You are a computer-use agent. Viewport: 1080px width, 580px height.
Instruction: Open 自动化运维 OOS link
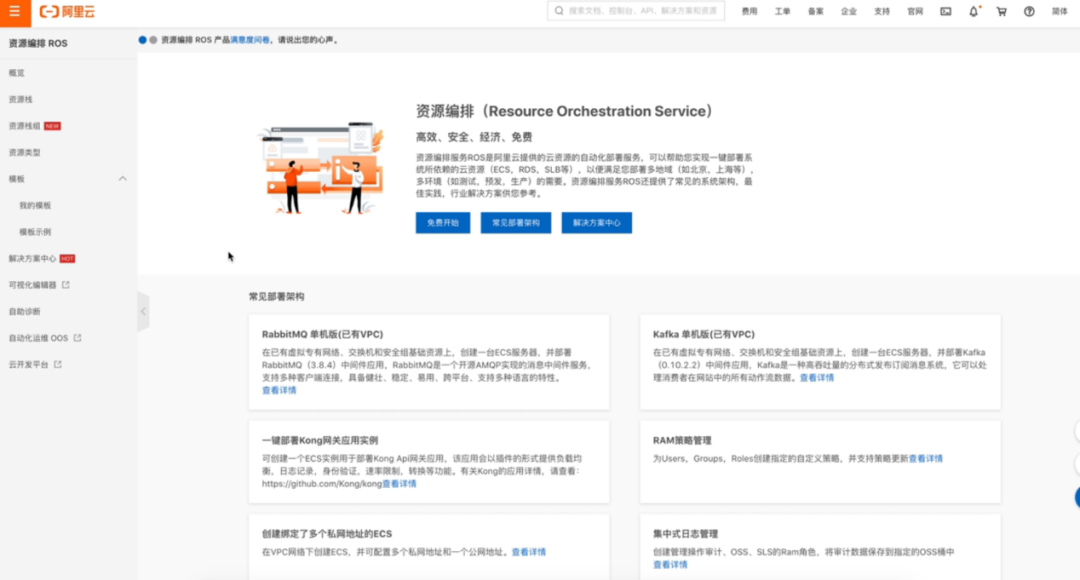[x=38, y=338]
